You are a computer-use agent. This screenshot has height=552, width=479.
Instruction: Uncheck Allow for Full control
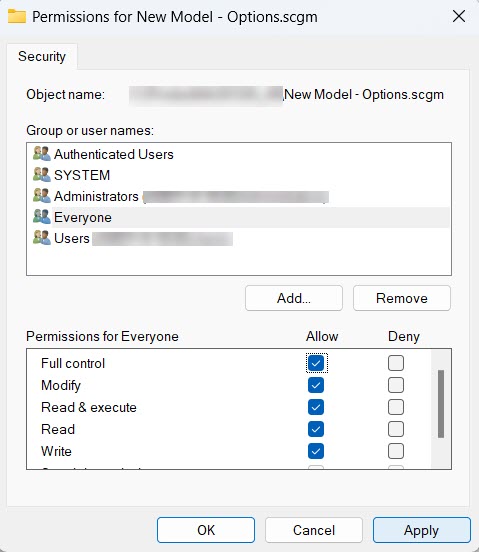tap(316, 363)
